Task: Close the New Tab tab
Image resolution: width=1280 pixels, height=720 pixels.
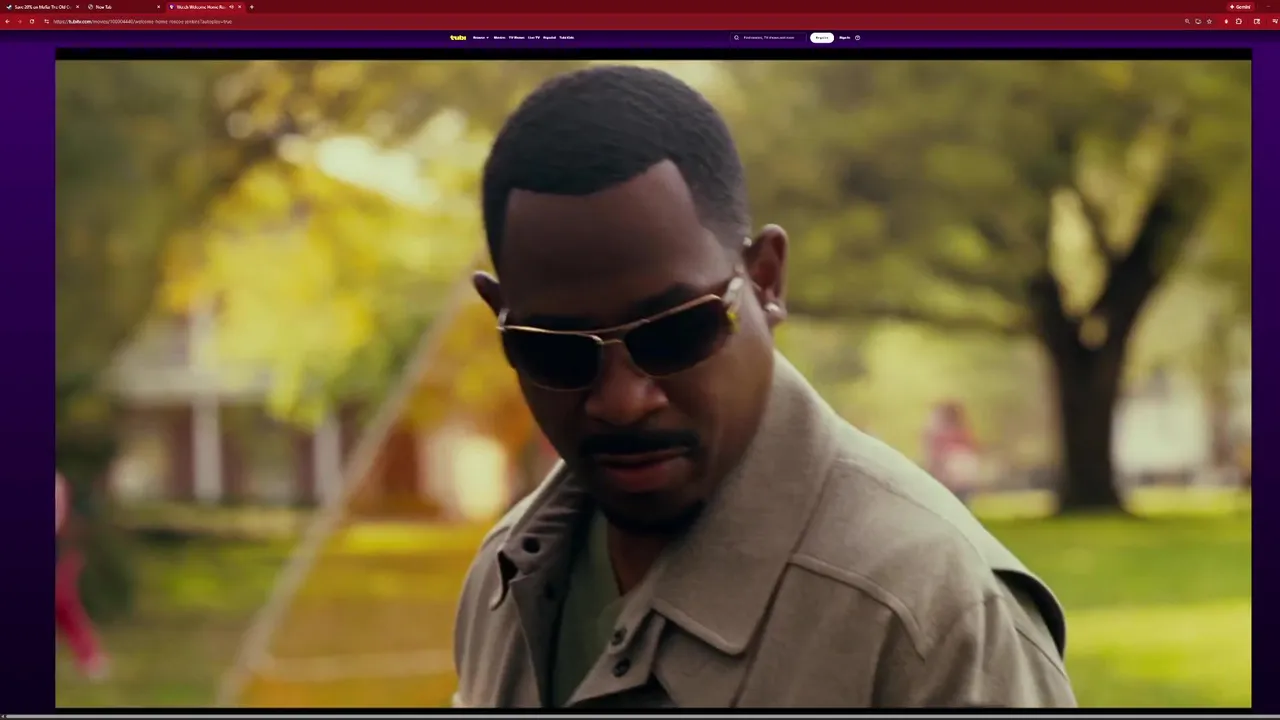Action: (158, 7)
